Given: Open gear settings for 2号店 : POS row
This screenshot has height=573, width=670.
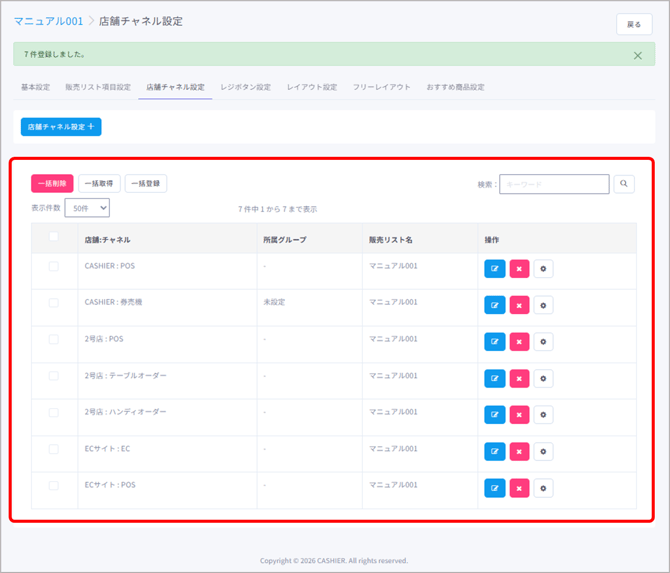Looking at the screenshot, I should pos(543,341).
